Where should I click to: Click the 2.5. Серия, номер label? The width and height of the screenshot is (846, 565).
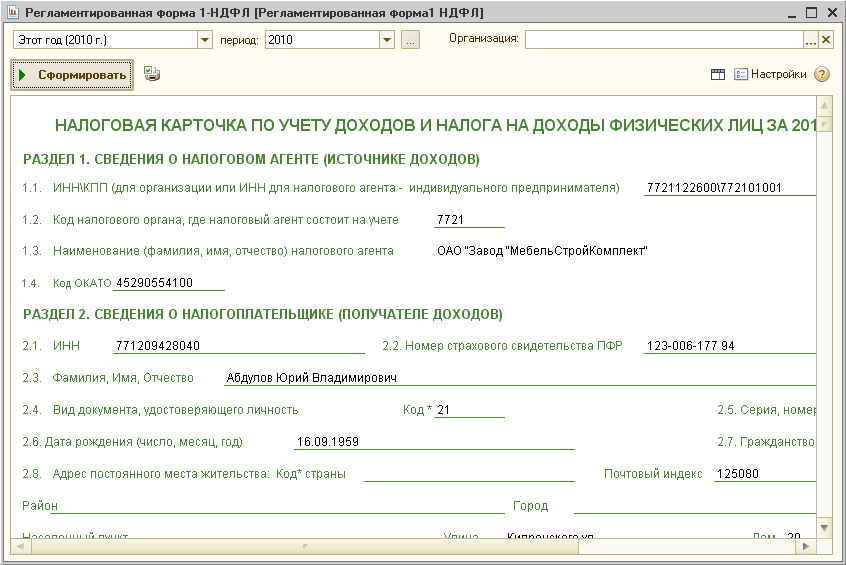[x=766, y=410]
